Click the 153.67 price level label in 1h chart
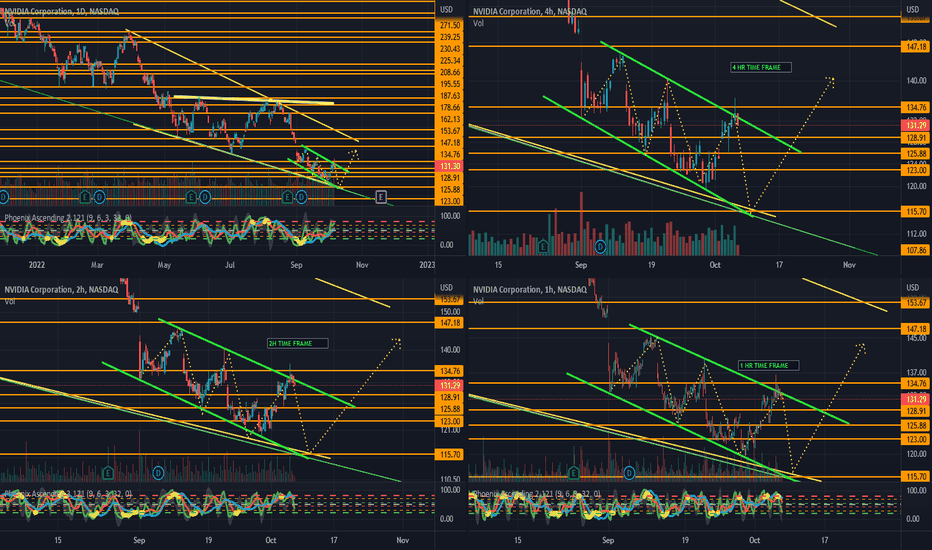Screen dimensions: 932x550 pos(916,303)
